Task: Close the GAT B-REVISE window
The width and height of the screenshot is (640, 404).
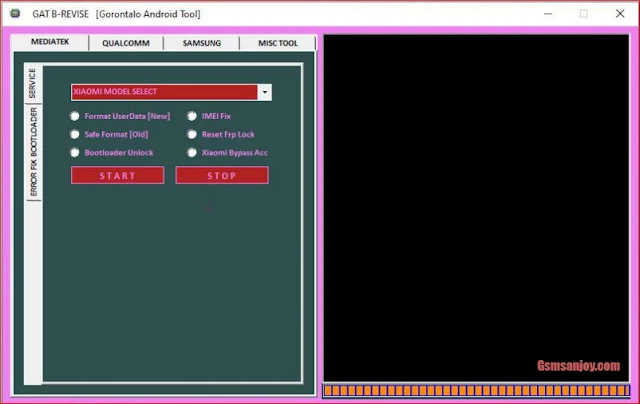Action: point(620,14)
